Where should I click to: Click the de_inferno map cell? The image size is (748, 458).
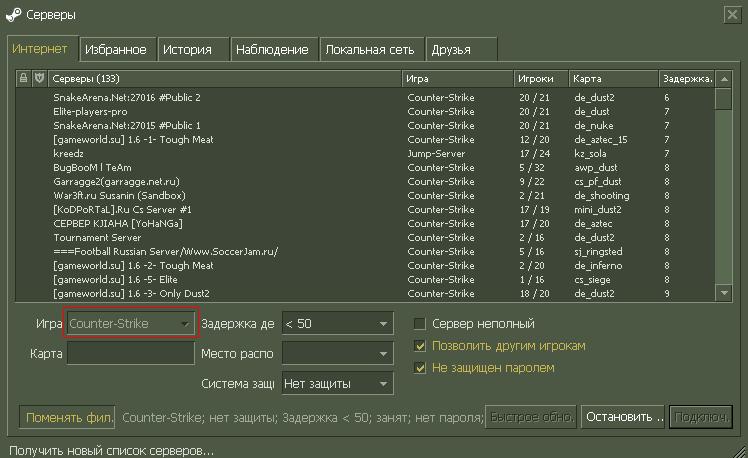[598, 265]
